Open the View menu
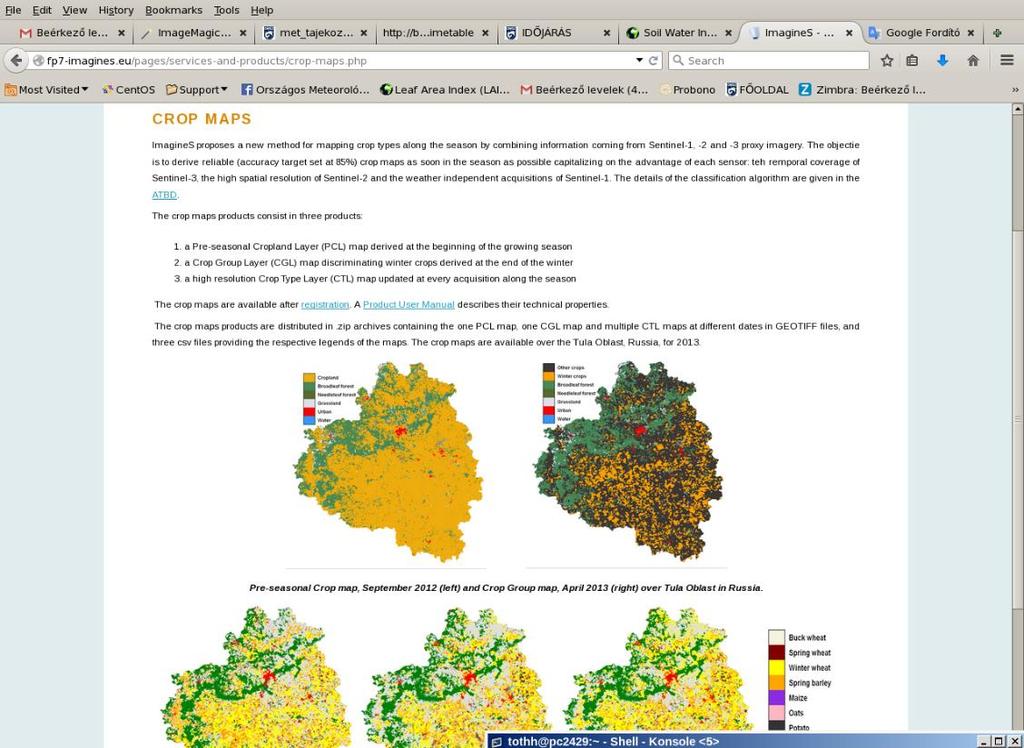Screen dimensions: 1024x748 tap(74, 10)
